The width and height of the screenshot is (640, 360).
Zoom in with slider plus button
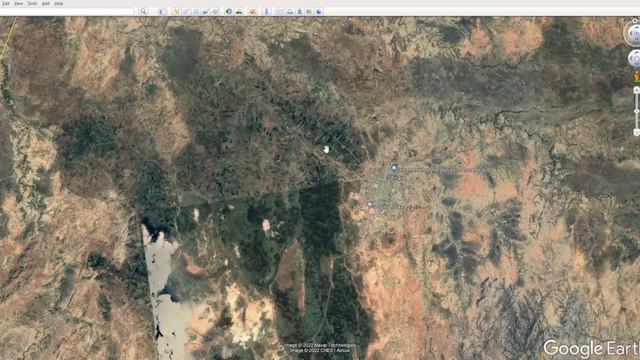(636, 90)
